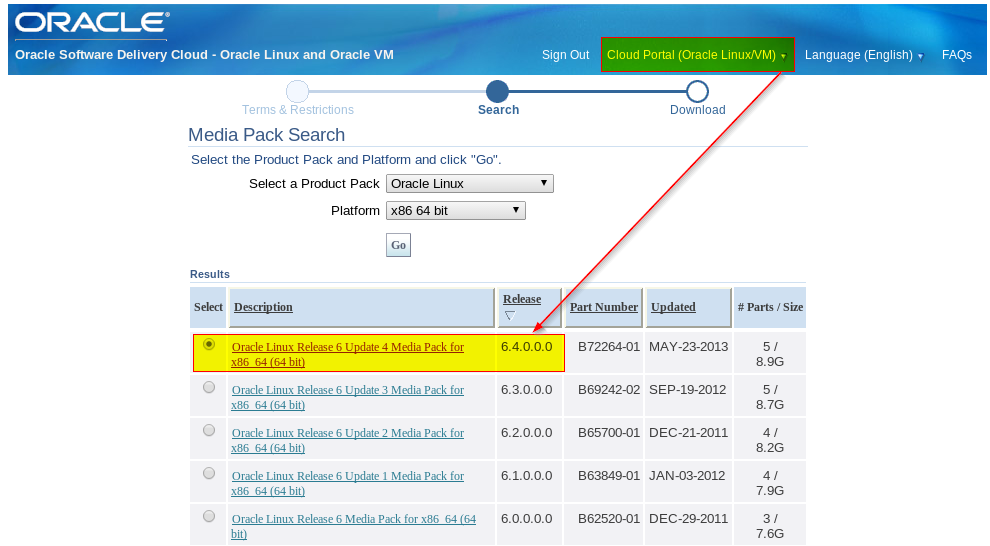Expand the Cloud Portal (Oracle Linux/VM) menu
990x546 pixels.
coord(697,55)
